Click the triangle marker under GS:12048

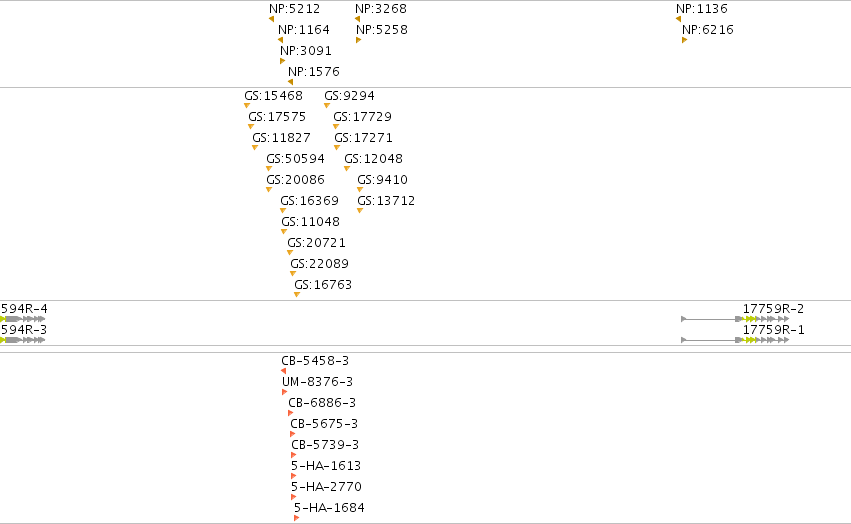click(347, 168)
